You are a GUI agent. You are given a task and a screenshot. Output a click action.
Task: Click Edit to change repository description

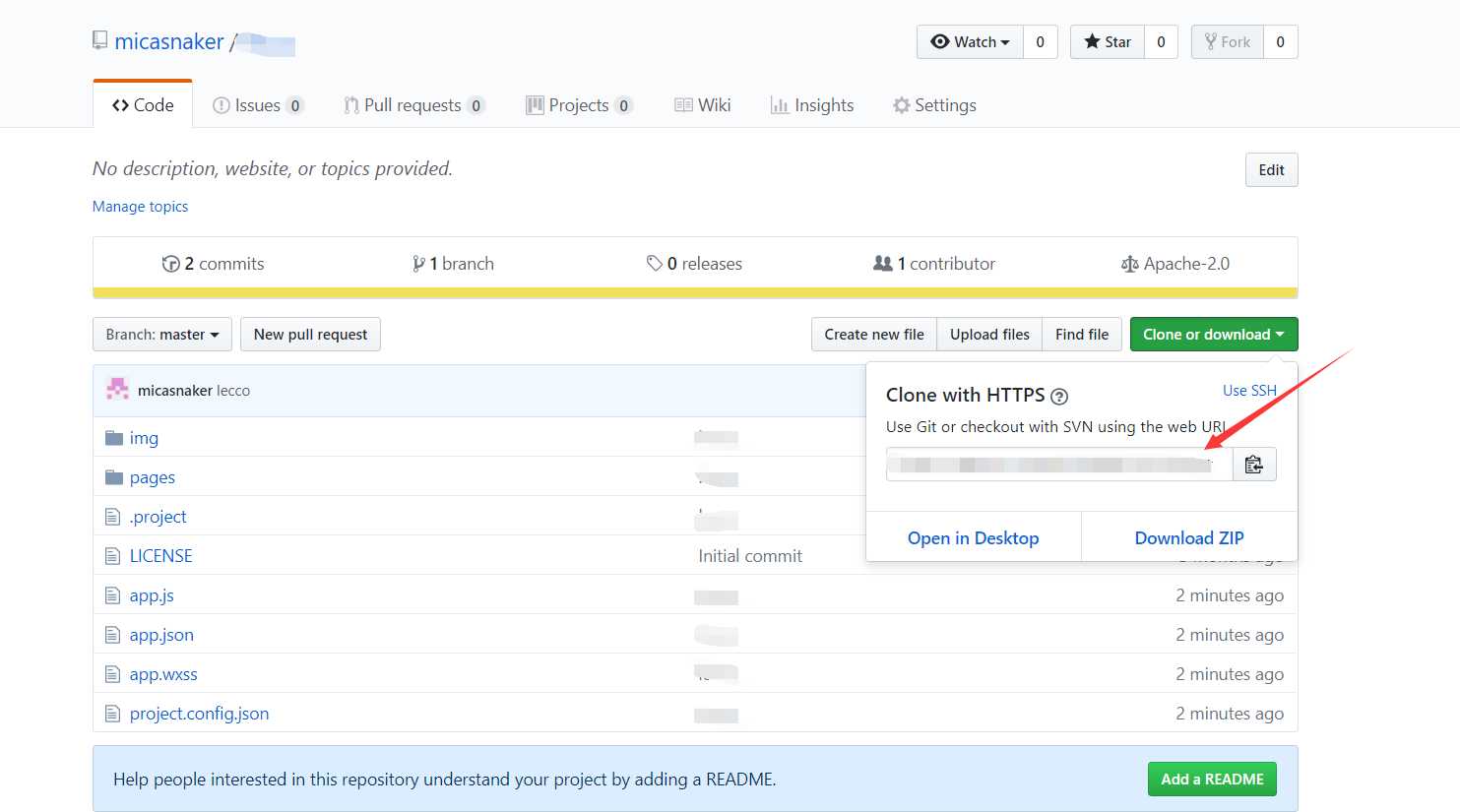(1271, 169)
